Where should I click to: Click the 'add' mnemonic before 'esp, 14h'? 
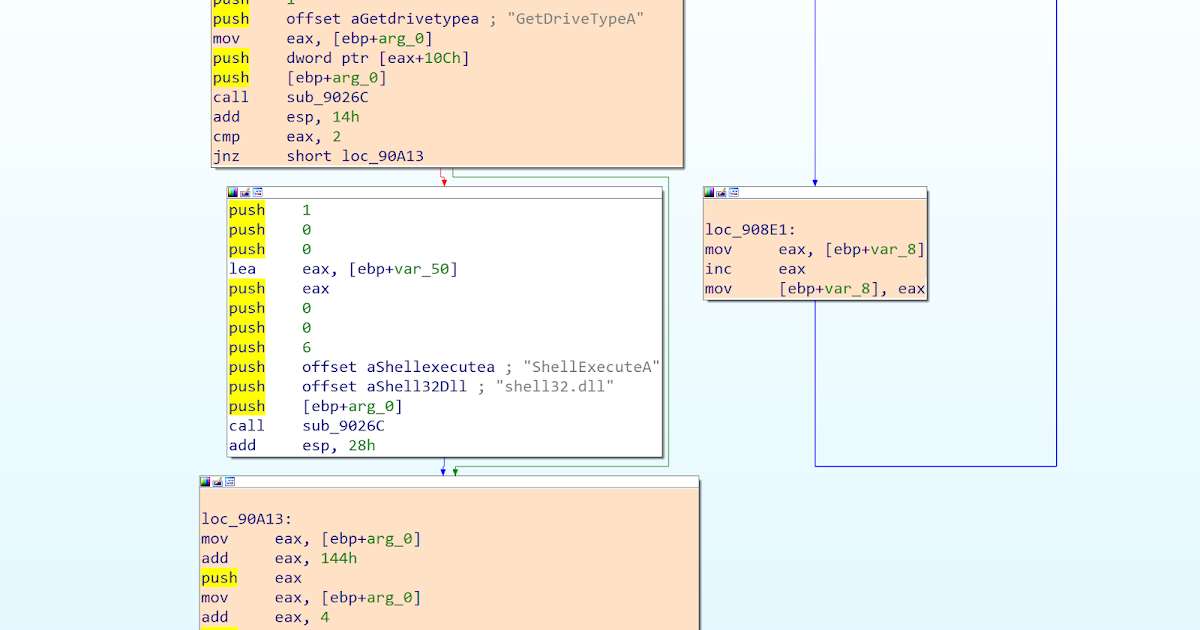(x=226, y=117)
